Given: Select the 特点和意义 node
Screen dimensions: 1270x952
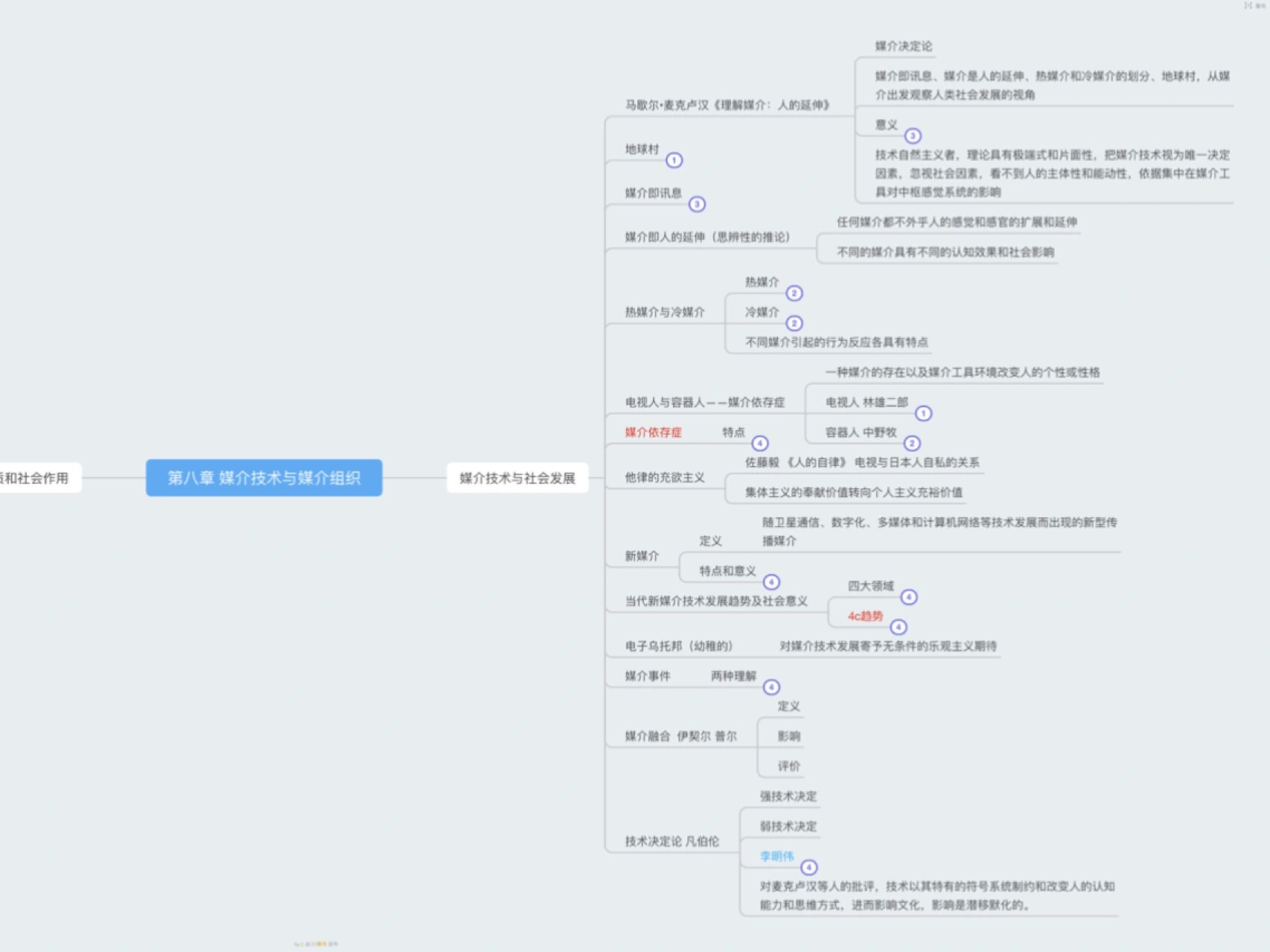Looking at the screenshot, I should (x=727, y=571).
